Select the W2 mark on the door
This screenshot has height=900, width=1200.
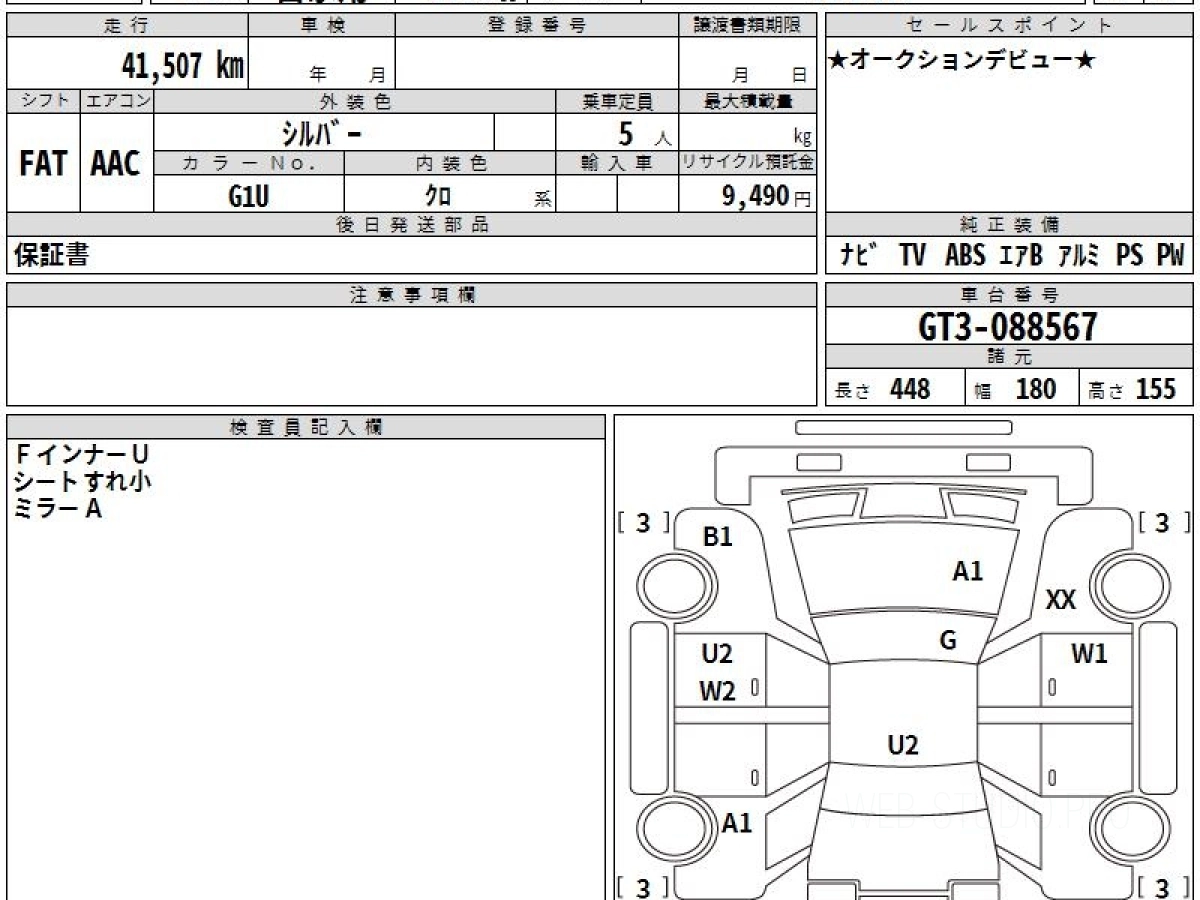(x=717, y=691)
